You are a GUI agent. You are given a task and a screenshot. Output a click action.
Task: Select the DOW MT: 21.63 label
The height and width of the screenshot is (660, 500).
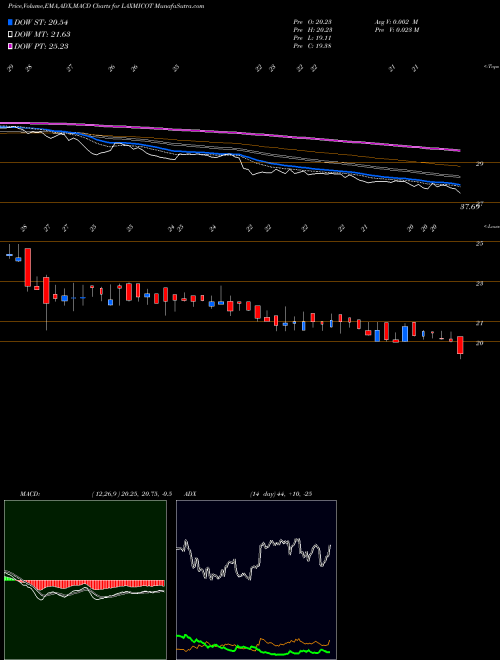tap(42, 34)
